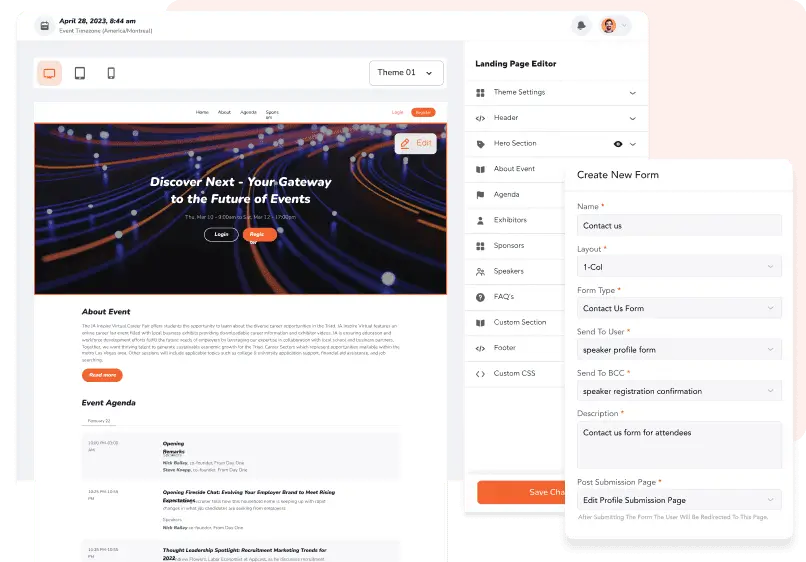Open the notifications bell
This screenshot has height=562, width=806.
click(581, 25)
